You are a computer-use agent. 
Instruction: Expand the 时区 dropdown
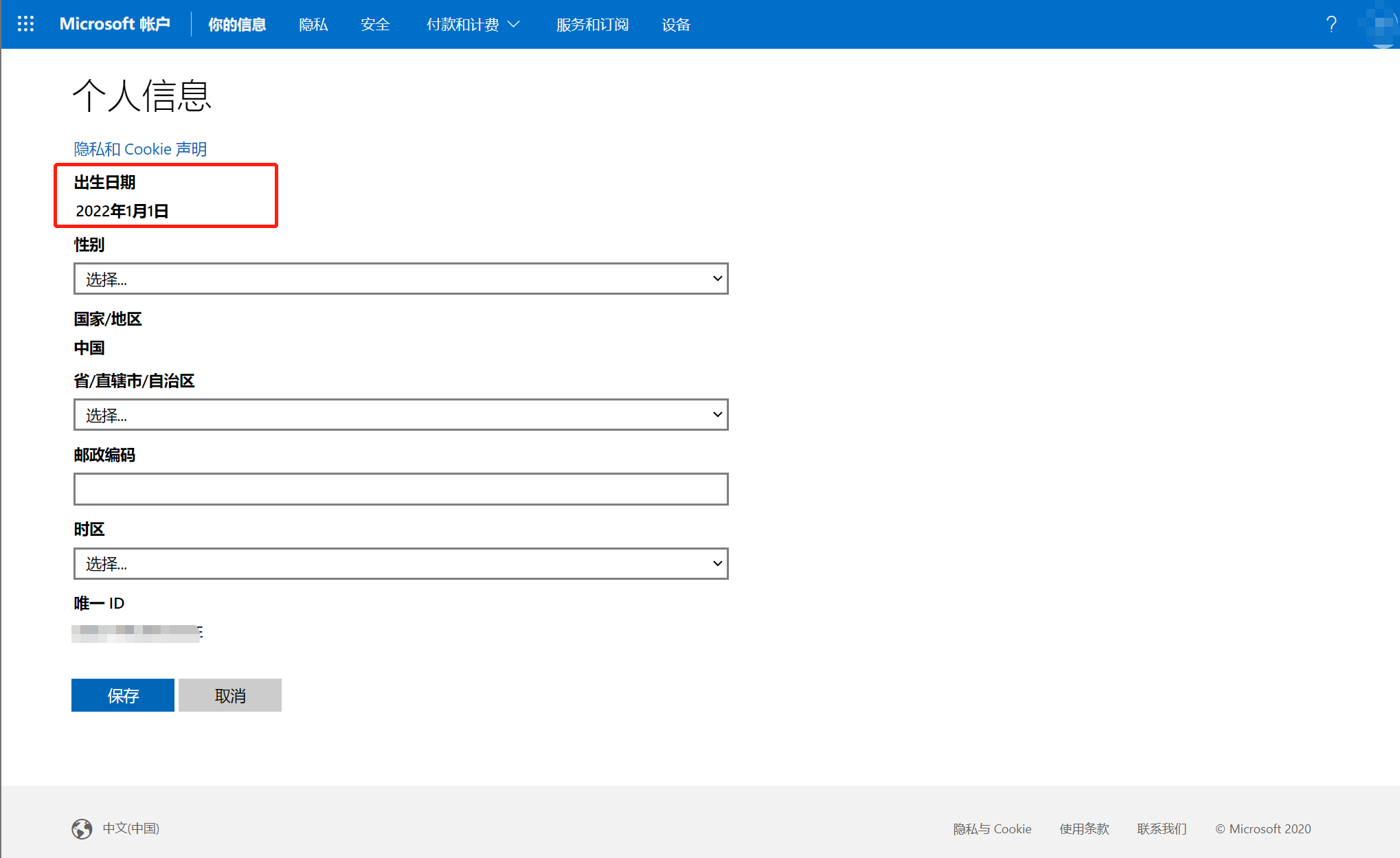point(400,564)
